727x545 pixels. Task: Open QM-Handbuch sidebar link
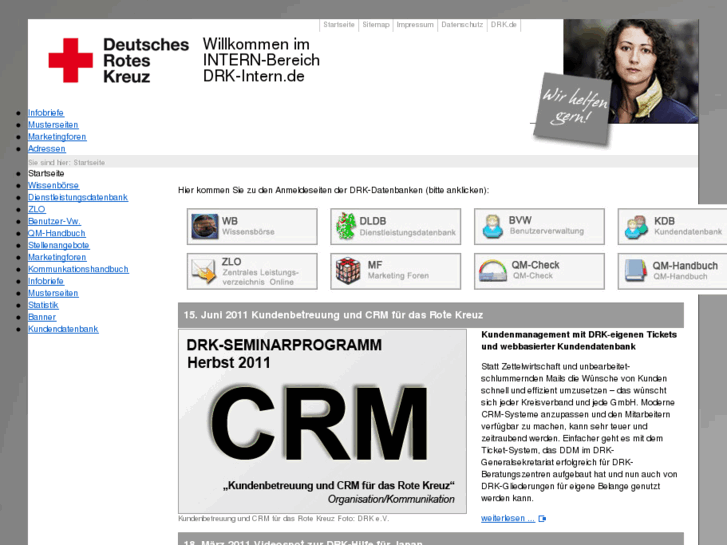(x=57, y=233)
